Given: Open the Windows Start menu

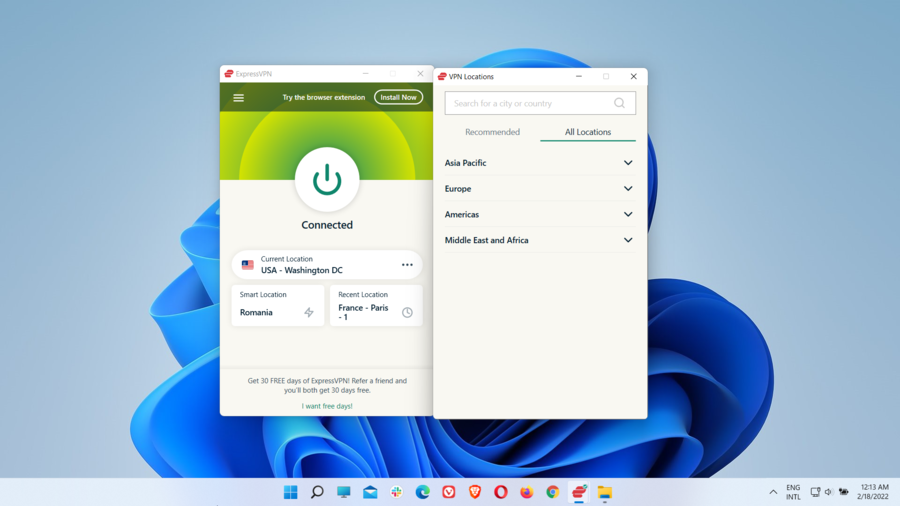Looking at the screenshot, I should click(290, 492).
